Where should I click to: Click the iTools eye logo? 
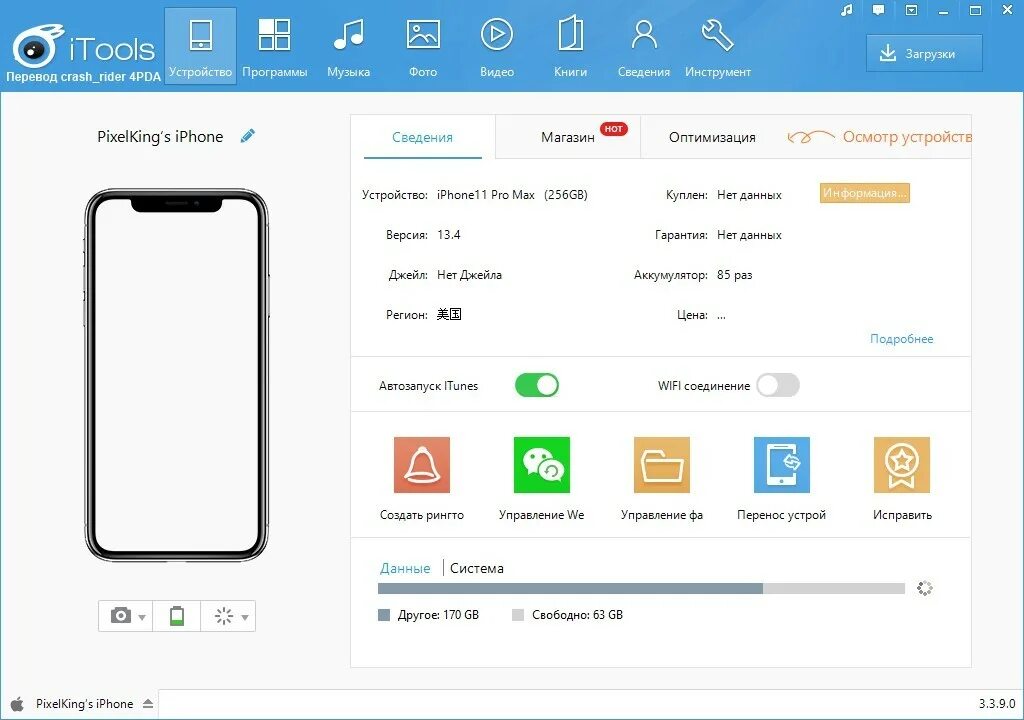pyautogui.click(x=38, y=46)
